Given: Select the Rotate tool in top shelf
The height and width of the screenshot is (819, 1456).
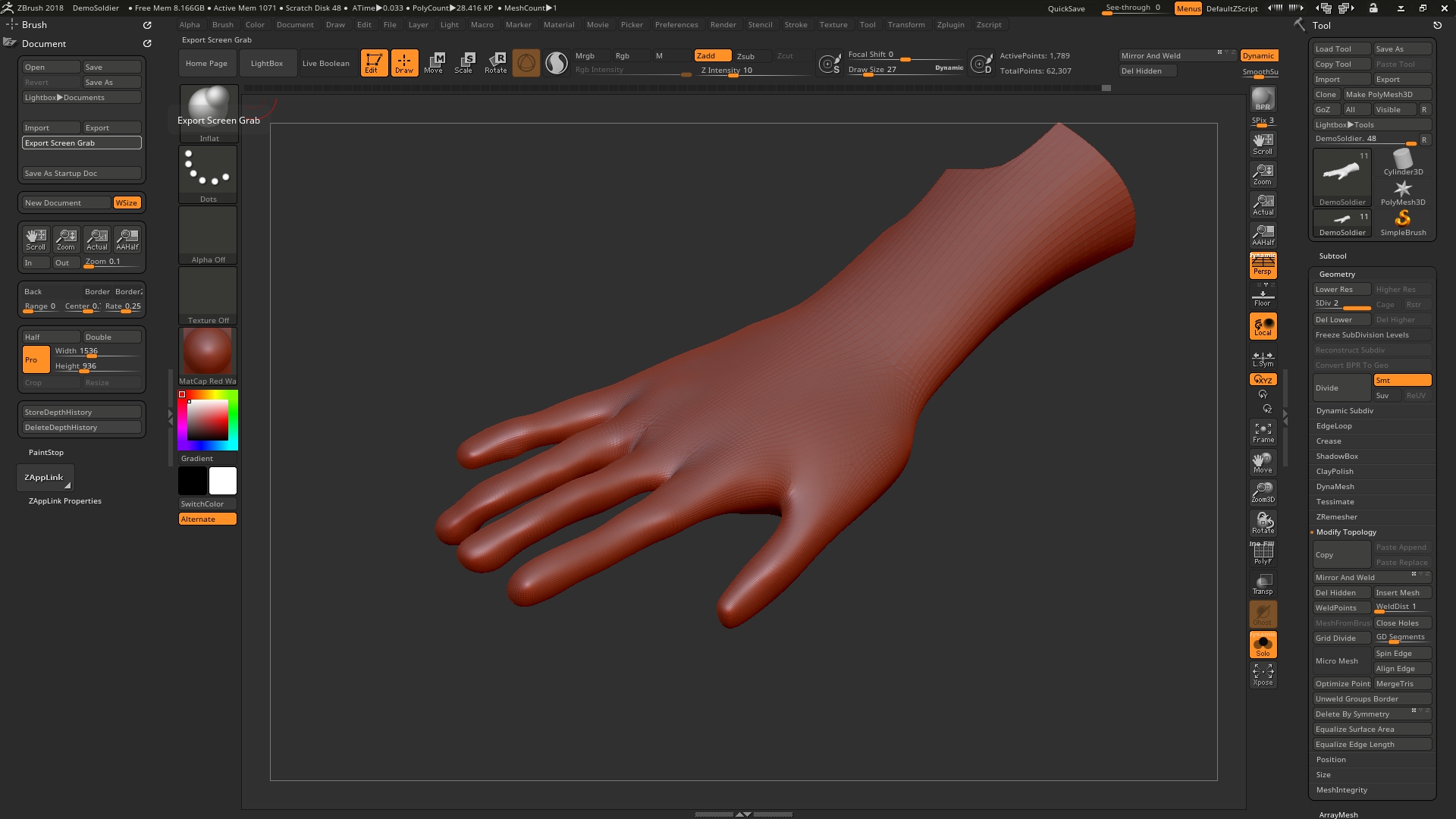Looking at the screenshot, I should tap(496, 62).
